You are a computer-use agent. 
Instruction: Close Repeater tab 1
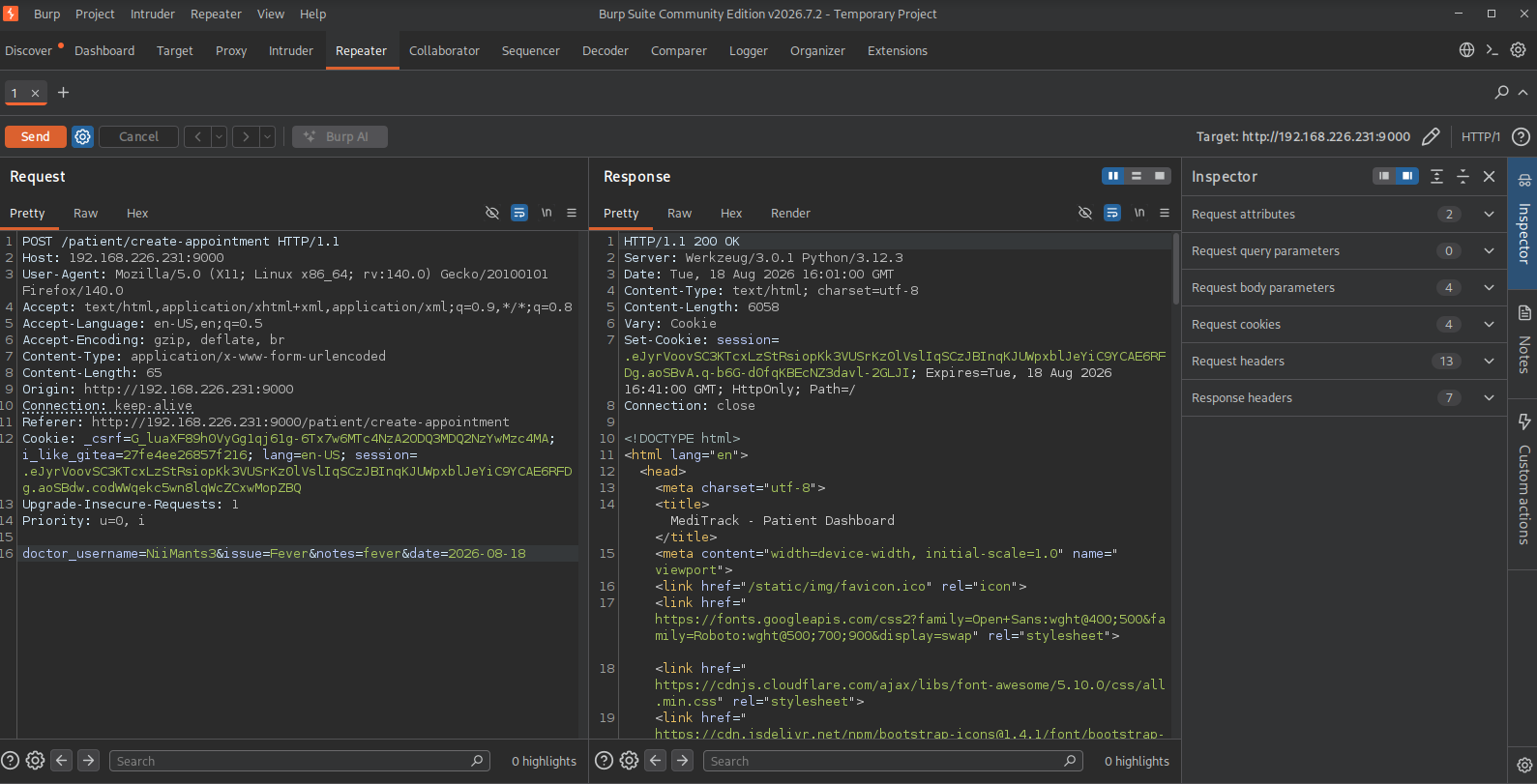click(35, 93)
